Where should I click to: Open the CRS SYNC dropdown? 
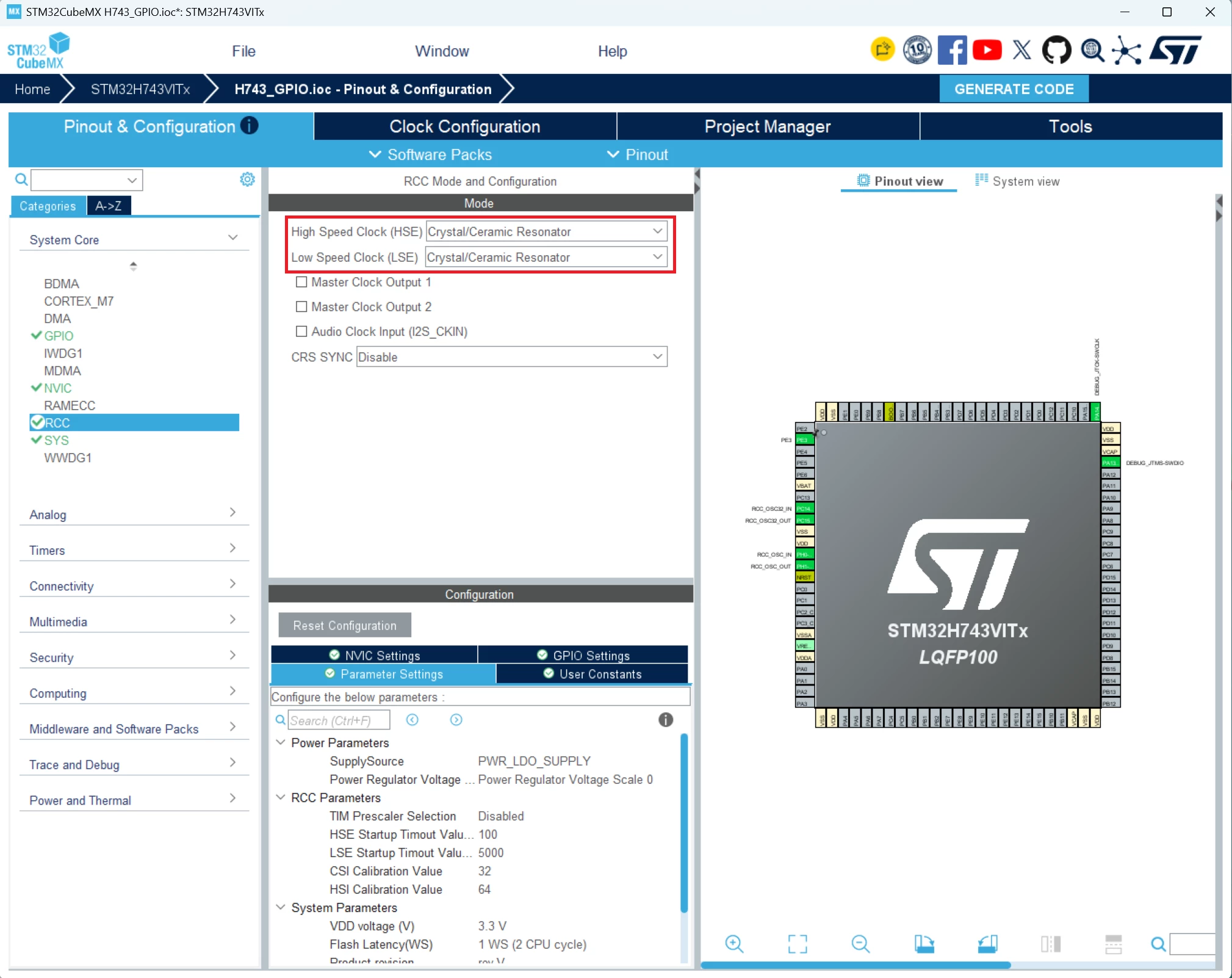tap(511, 357)
